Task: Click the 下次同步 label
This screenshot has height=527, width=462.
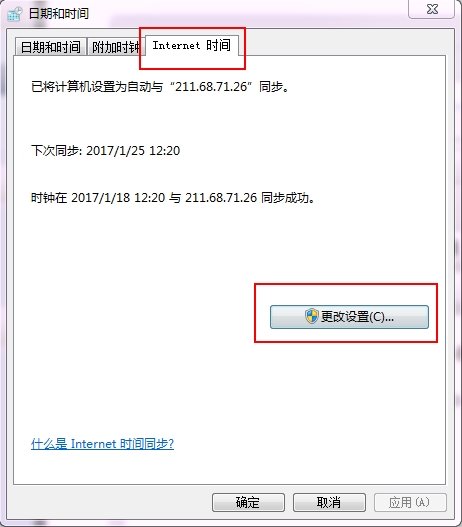Action: (x=56, y=151)
